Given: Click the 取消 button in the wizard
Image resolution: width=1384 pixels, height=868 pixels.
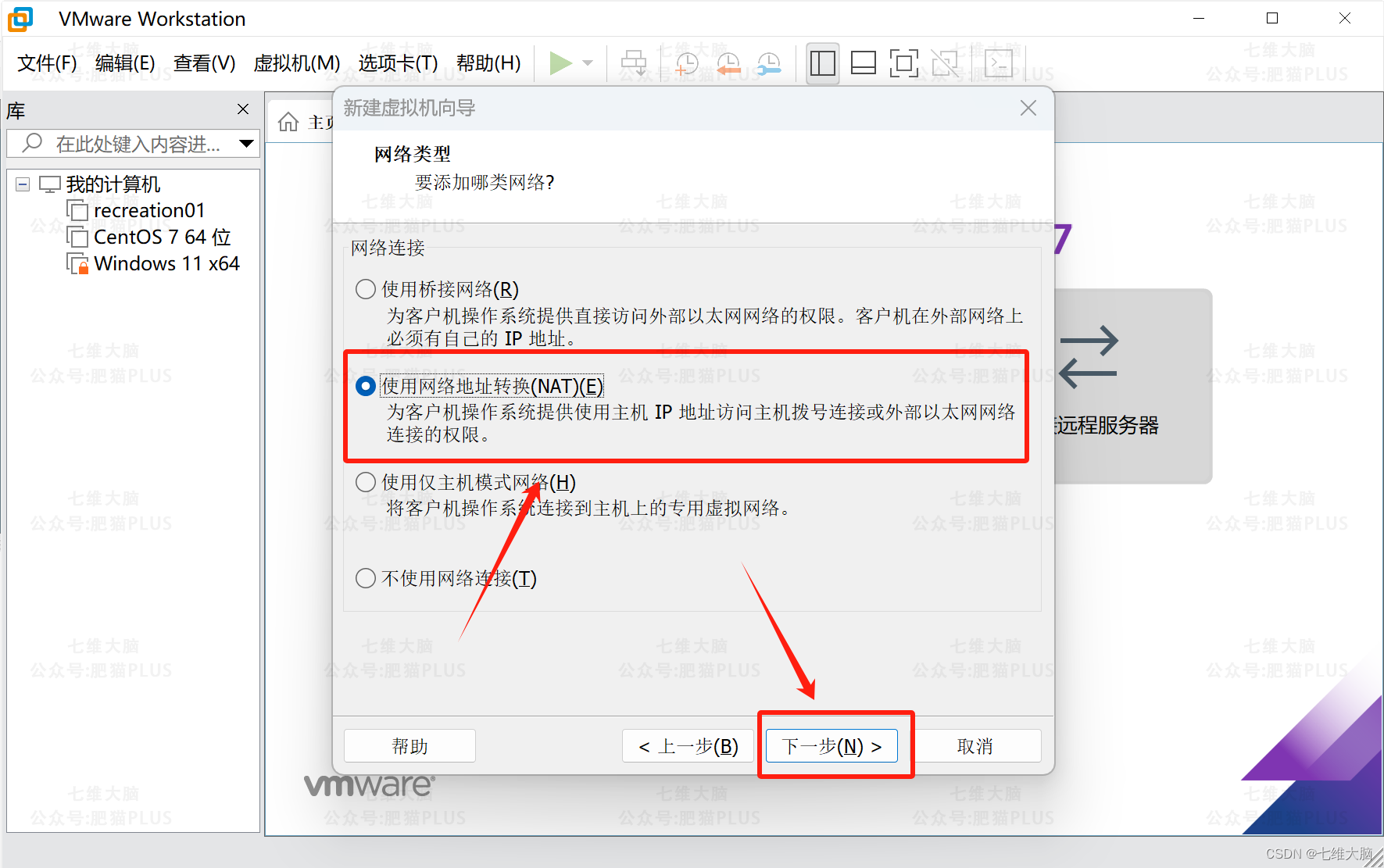Looking at the screenshot, I should click(975, 746).
